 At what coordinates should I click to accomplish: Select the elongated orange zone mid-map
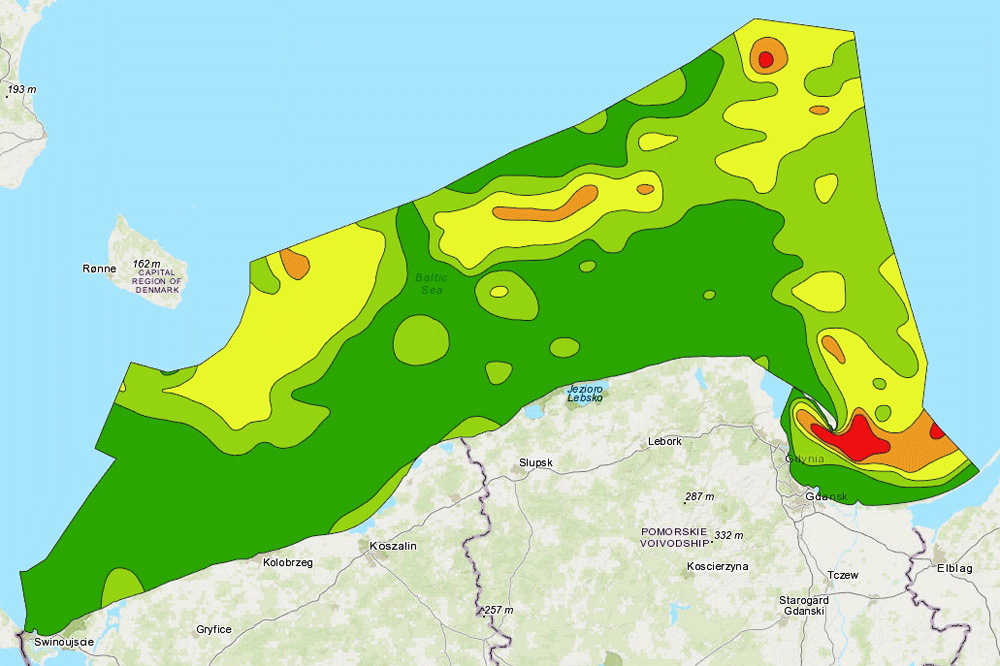[545, 205]
